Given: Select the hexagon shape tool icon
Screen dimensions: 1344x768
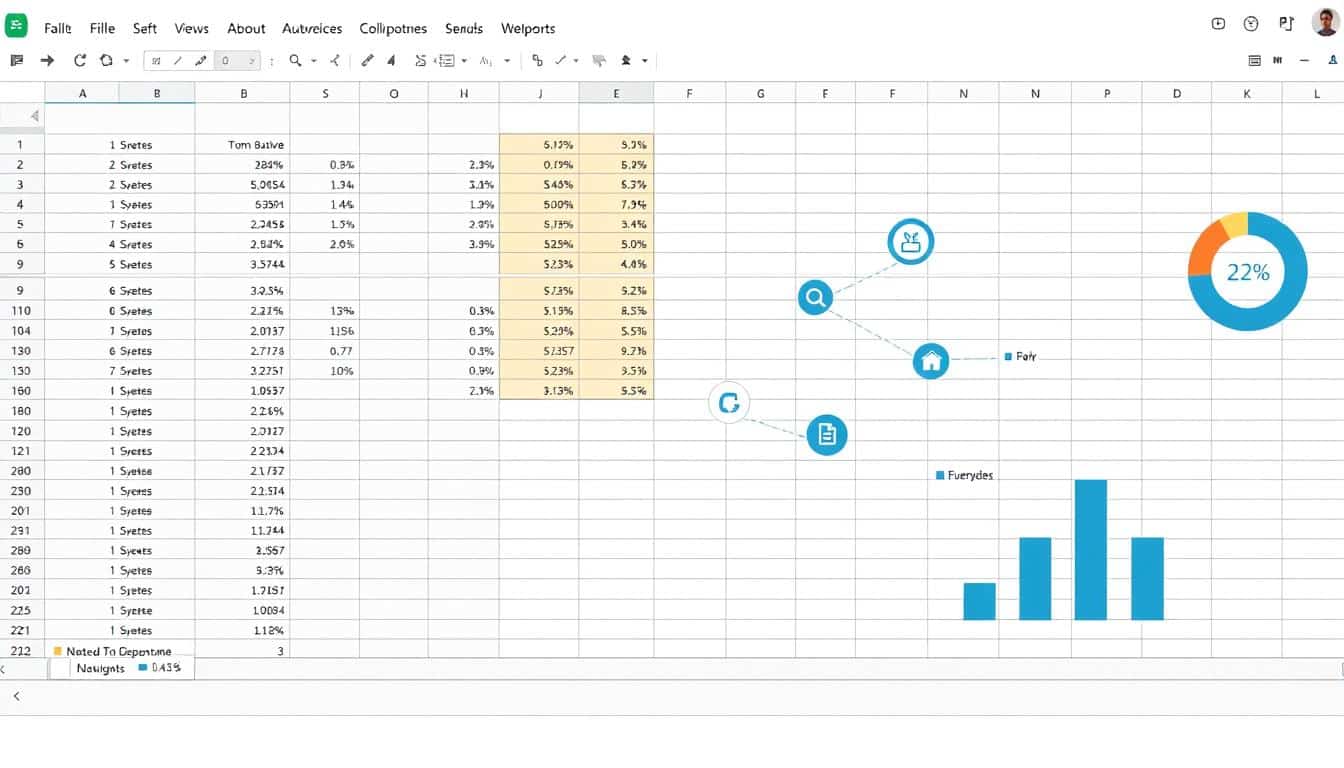Looking at the screenshot, I should 106,61.
